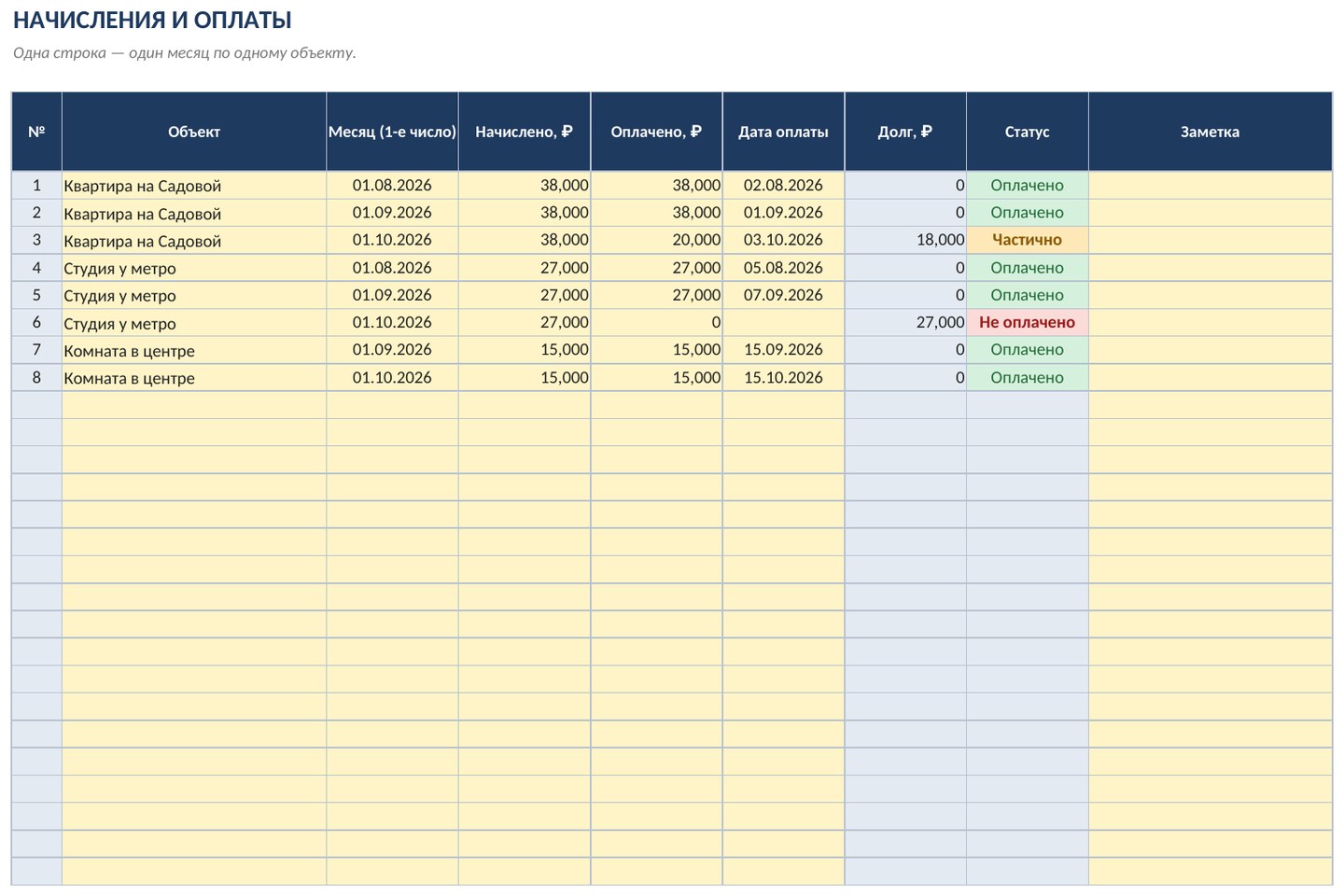The width and height of the screenshot is (1344, 896).
Task: Select debt '27,000' in row 6
Action: click(x=905, y=323)
